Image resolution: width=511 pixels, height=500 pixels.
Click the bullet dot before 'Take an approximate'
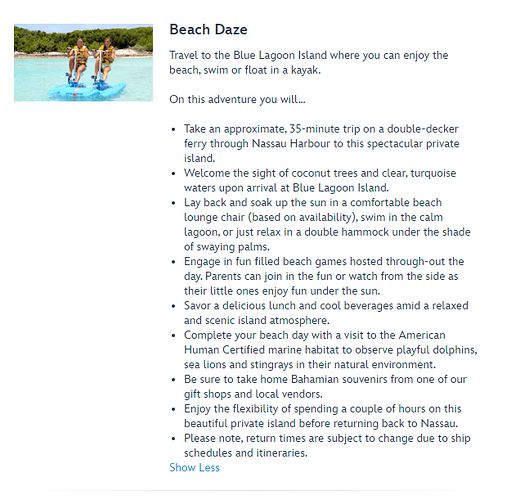coord(173,129)
